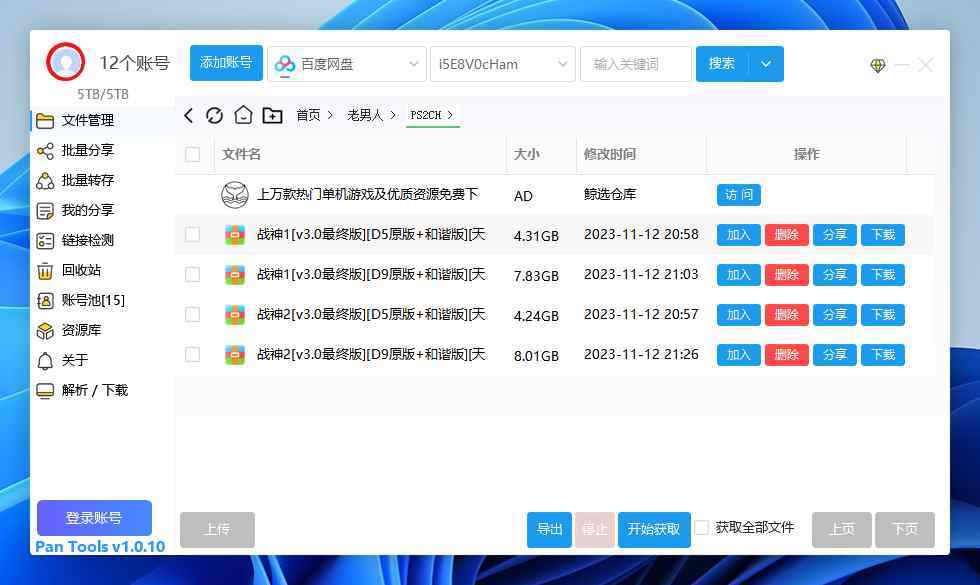Expand the chevron after 老男人 breadcrumb
The height and width of the screenshot is (585, 980).
pos(392,115)
